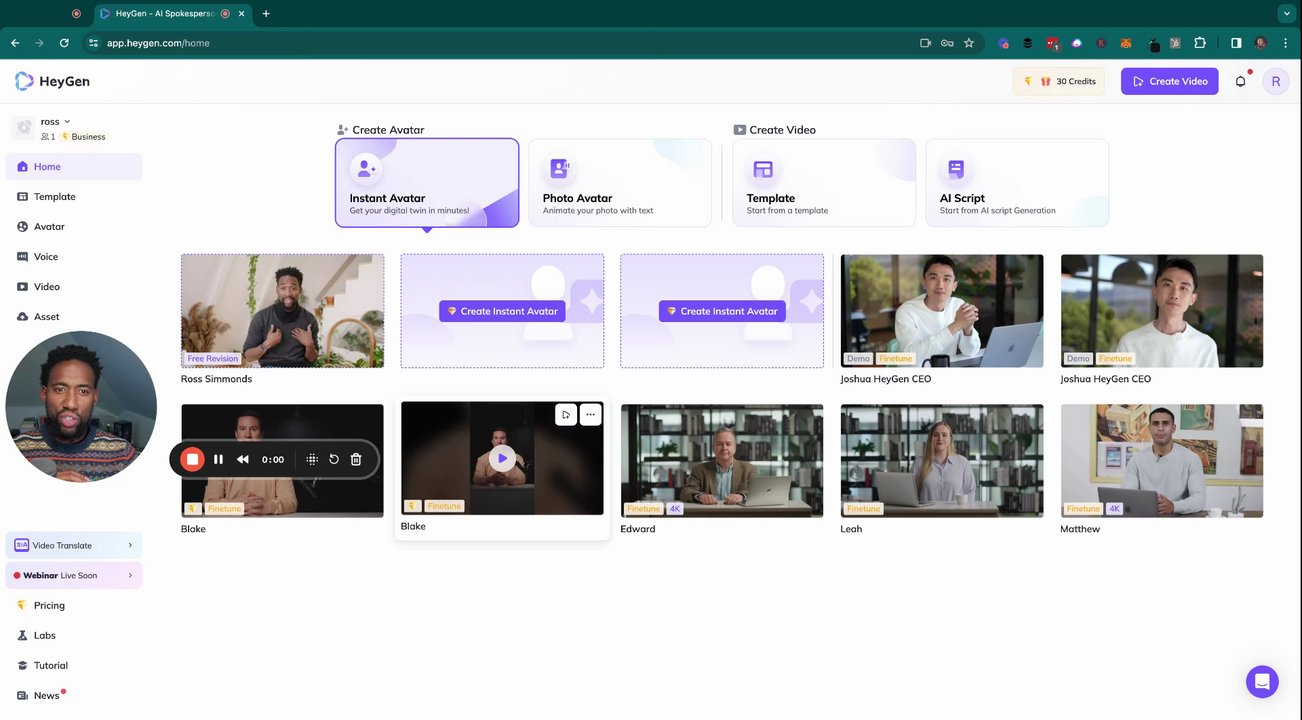Click the Business plan badge
The width and height of the screenshot is (1302, 720).
tap(83, 137)
